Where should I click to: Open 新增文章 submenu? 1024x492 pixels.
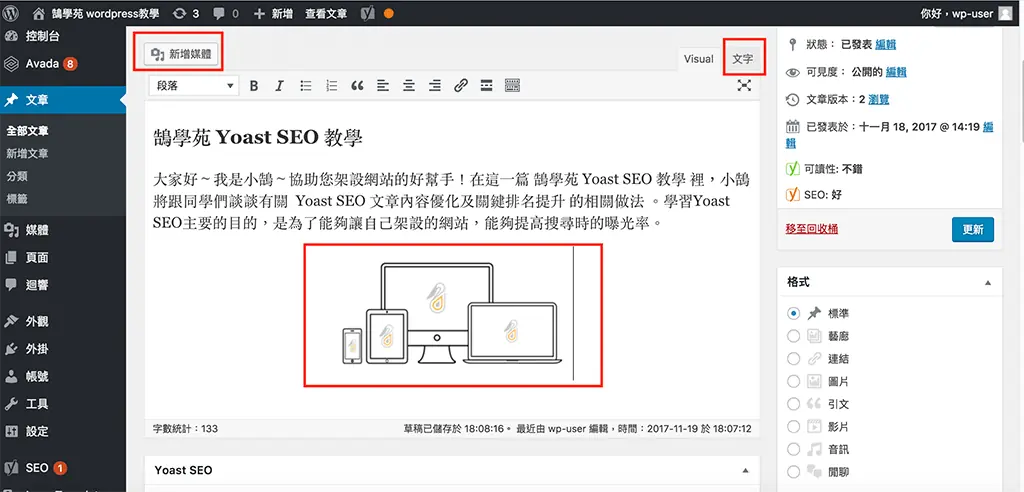click(x=27, y=154)
